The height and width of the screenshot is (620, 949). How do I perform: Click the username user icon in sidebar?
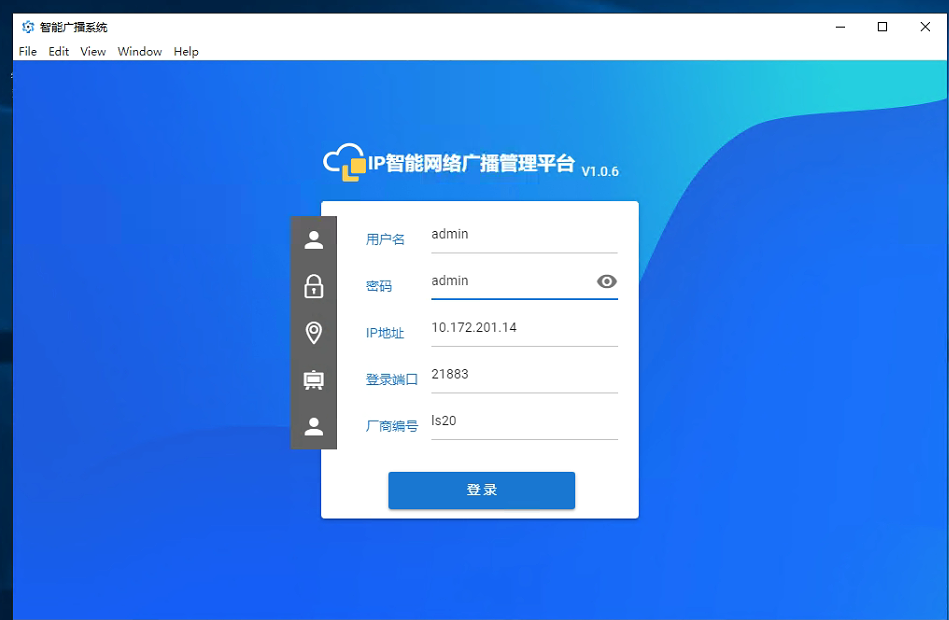point(314,240)
